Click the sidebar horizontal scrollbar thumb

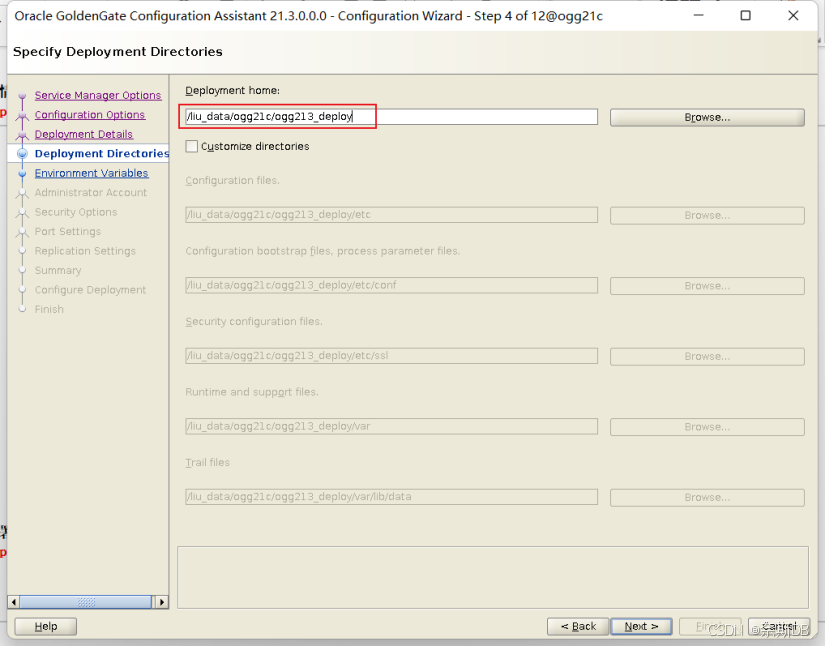coord(86,602)
